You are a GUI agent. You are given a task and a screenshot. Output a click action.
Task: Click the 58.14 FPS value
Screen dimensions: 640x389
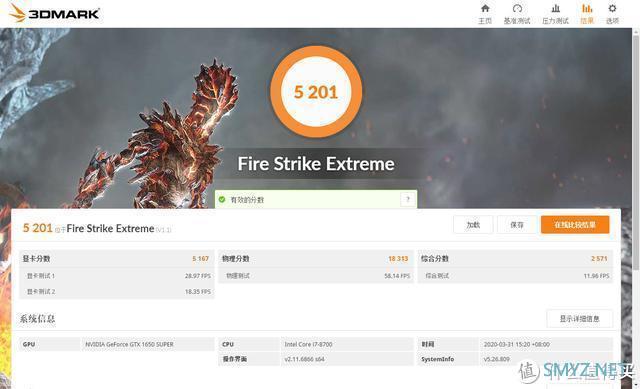(x=397, y=276)
